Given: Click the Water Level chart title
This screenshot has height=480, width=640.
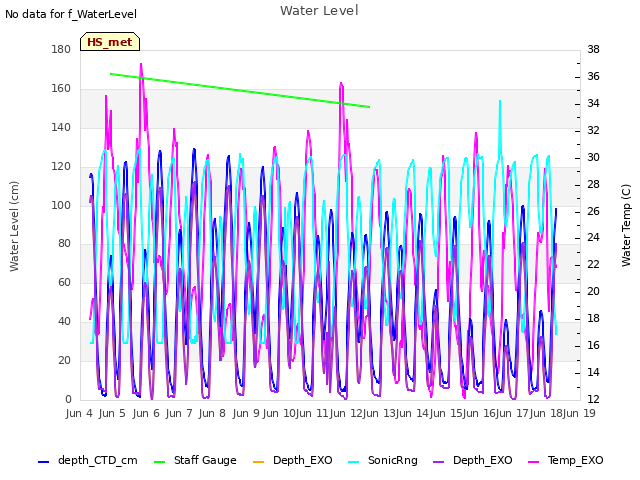Looking at the screenshot, I should (x=319, y=11).
